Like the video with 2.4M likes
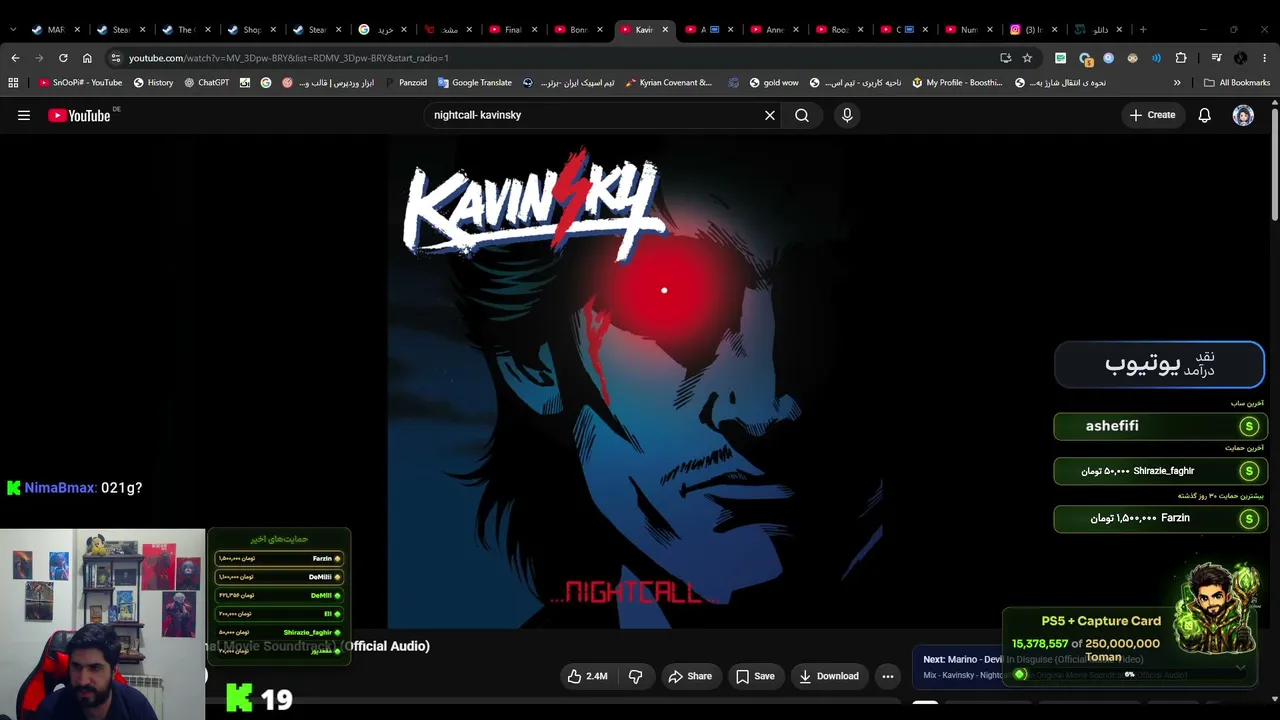1280x720 pixels. tap(587, 676)
